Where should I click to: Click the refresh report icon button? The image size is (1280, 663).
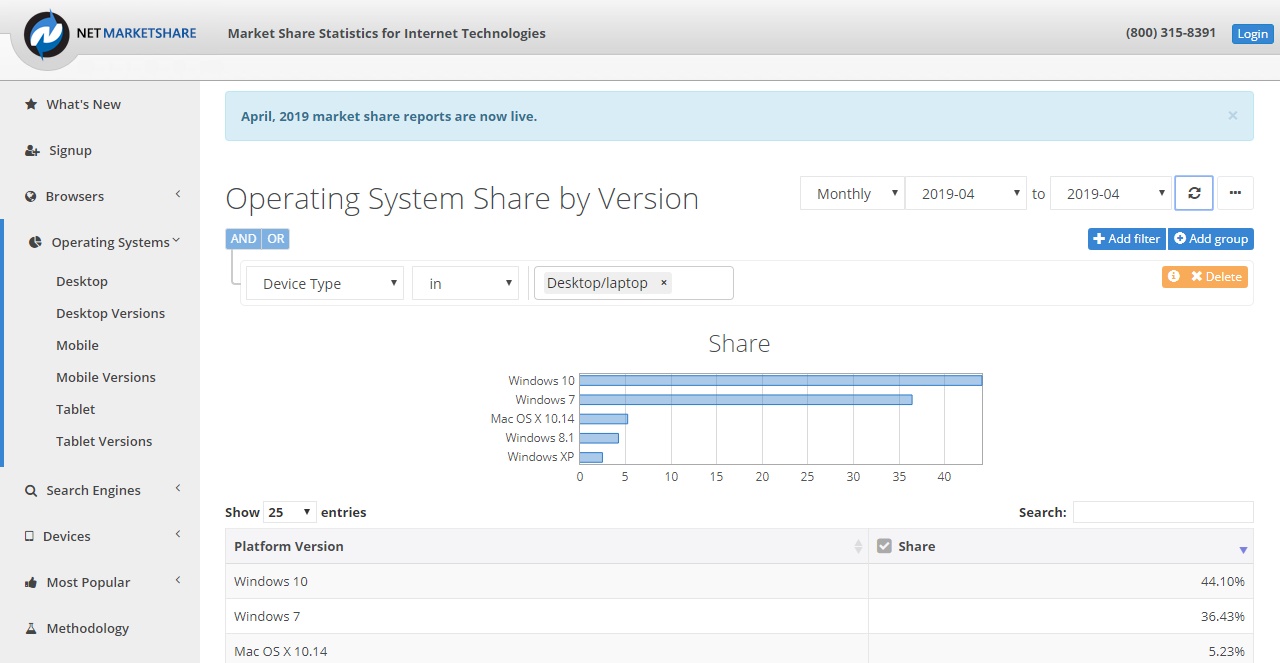point(1194,193)
